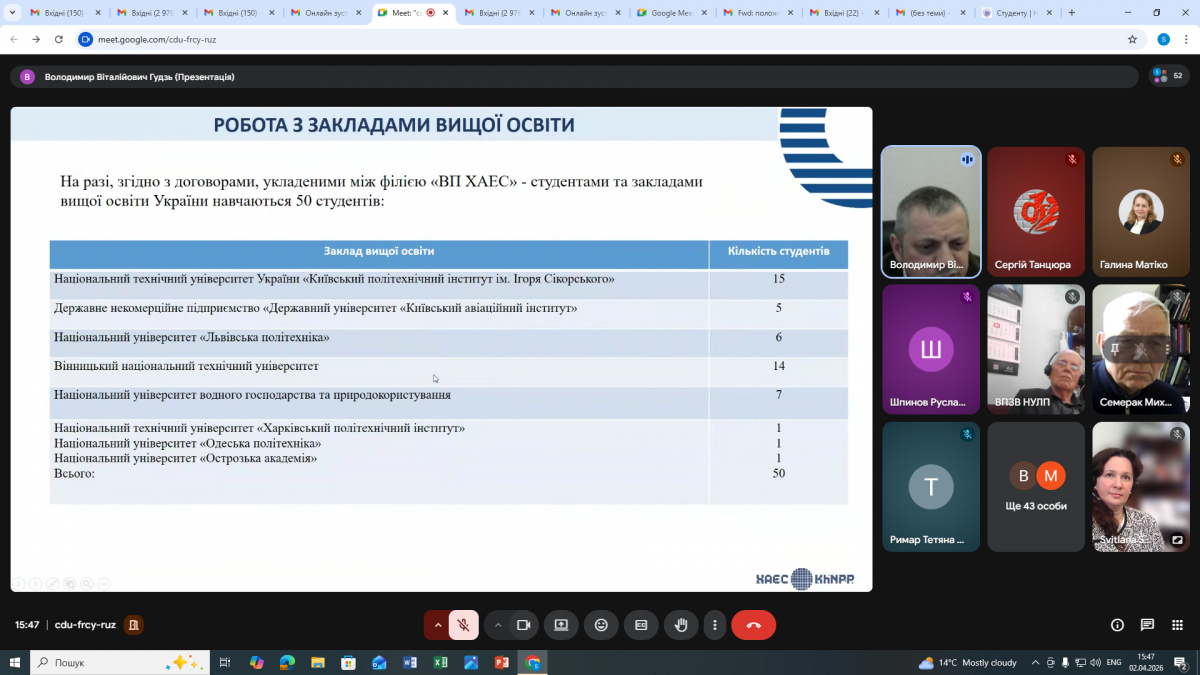
Task: Select Семерак Мих's video tile
Action: point(1141,349)
